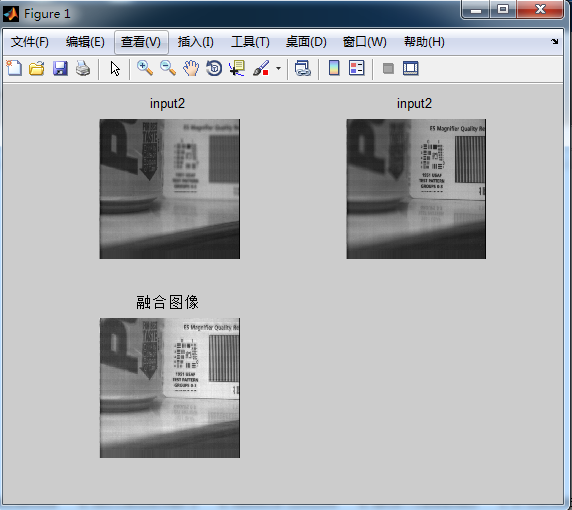
Task: Click the top-left input2 image
Action: coord(170,189)
